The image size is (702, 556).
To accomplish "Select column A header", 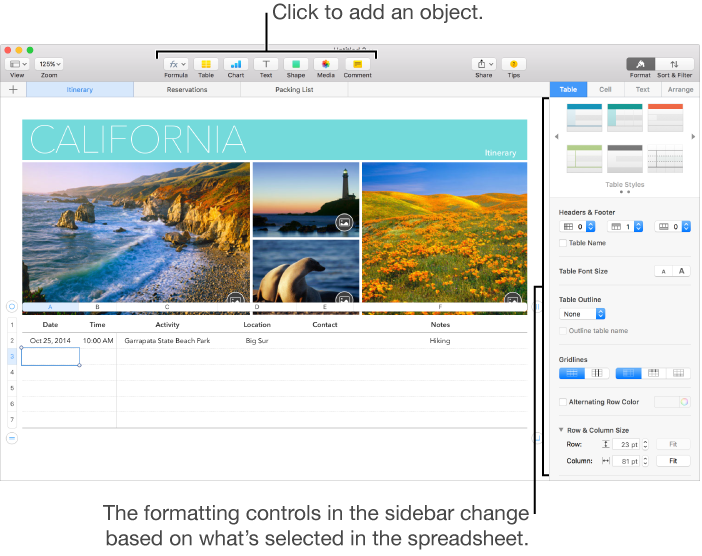I will pos(50,307).
